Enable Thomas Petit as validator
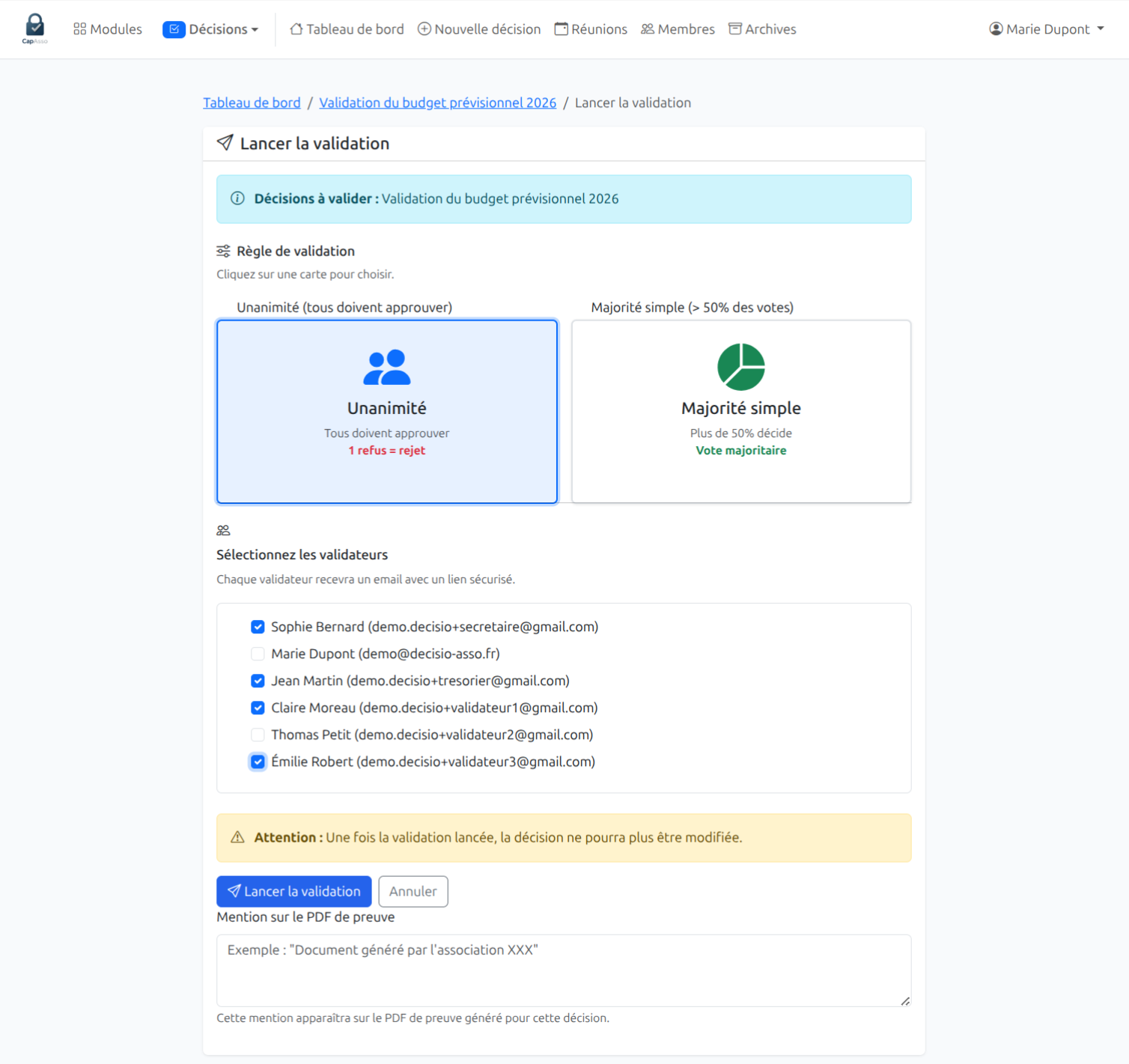The image size is (1129, 1064). point(258,735)
